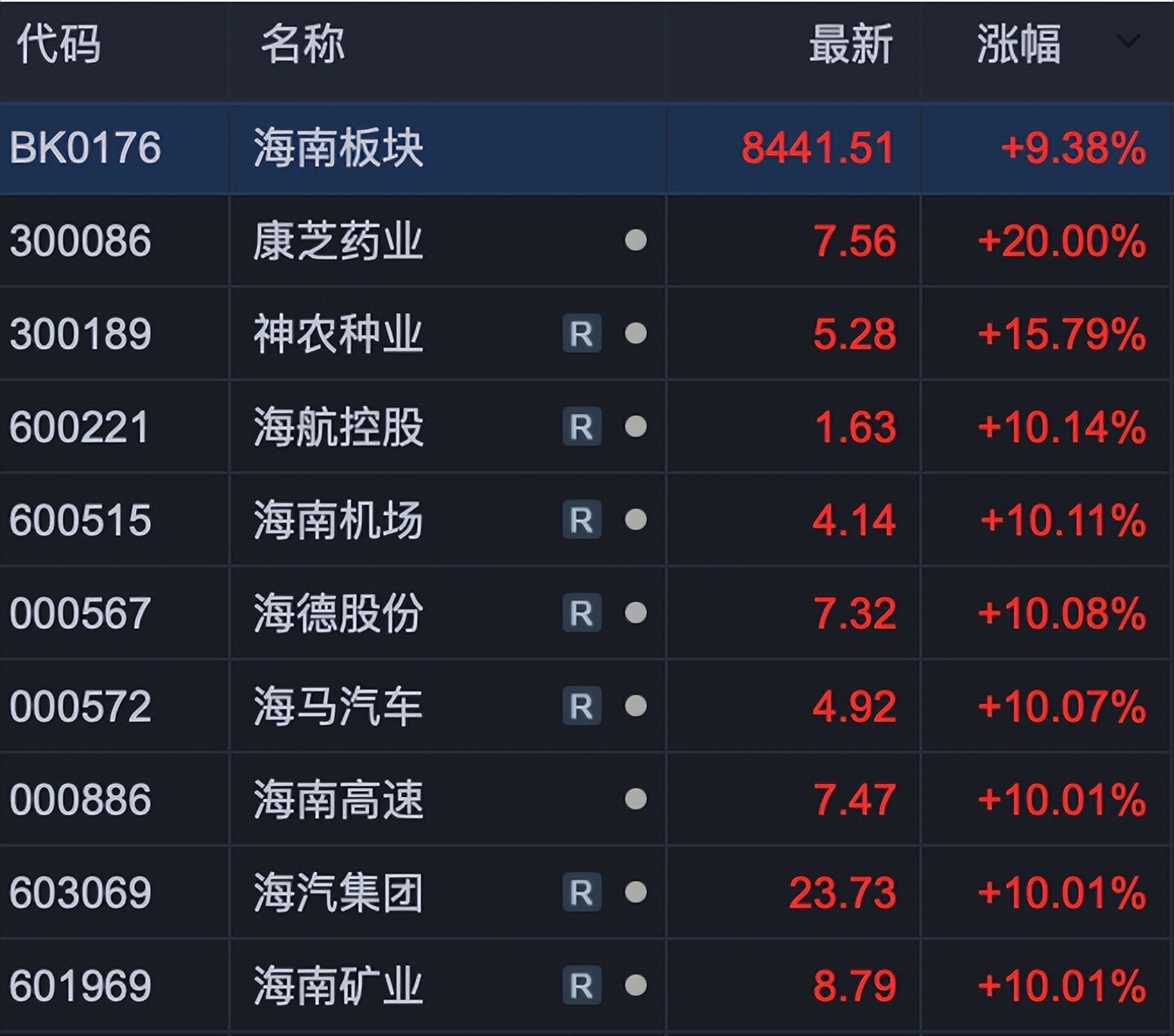
Task: Click the latest price 7.32
Action: click(x=855, y=613)
